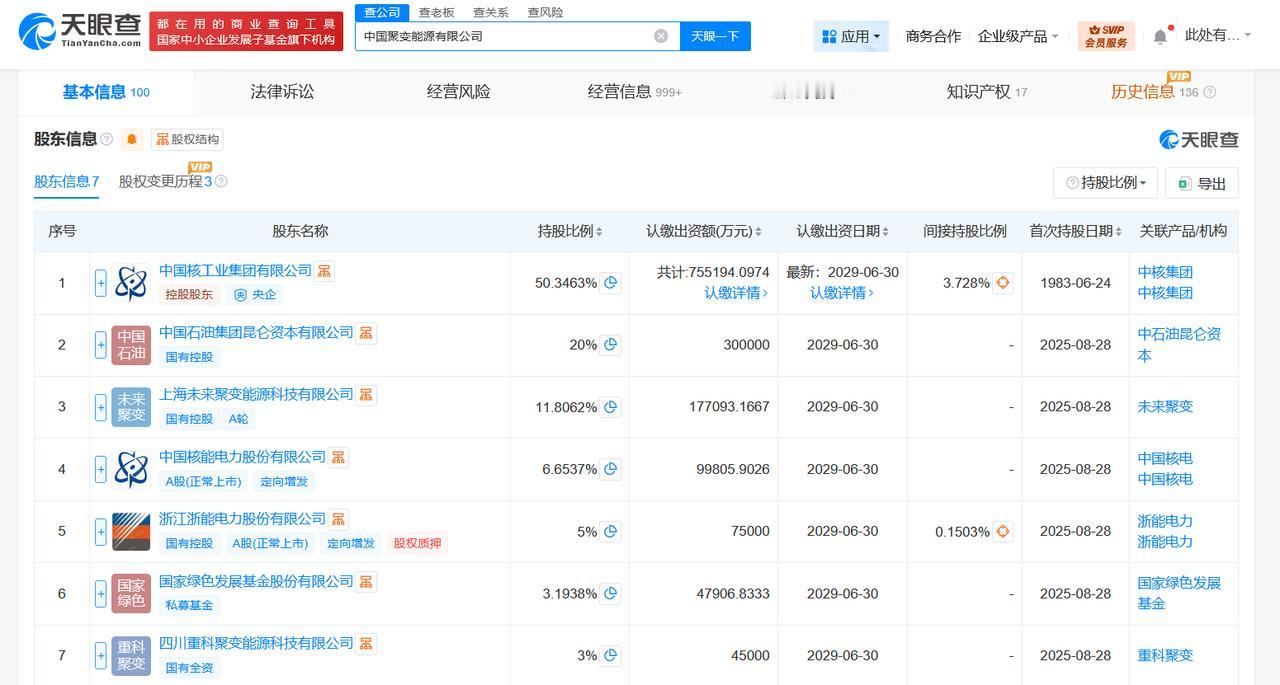Open the 股权变更历程 sub-tab
Image resolution: width=1280 pixels, height=685 pixels.
pos(165,181)
